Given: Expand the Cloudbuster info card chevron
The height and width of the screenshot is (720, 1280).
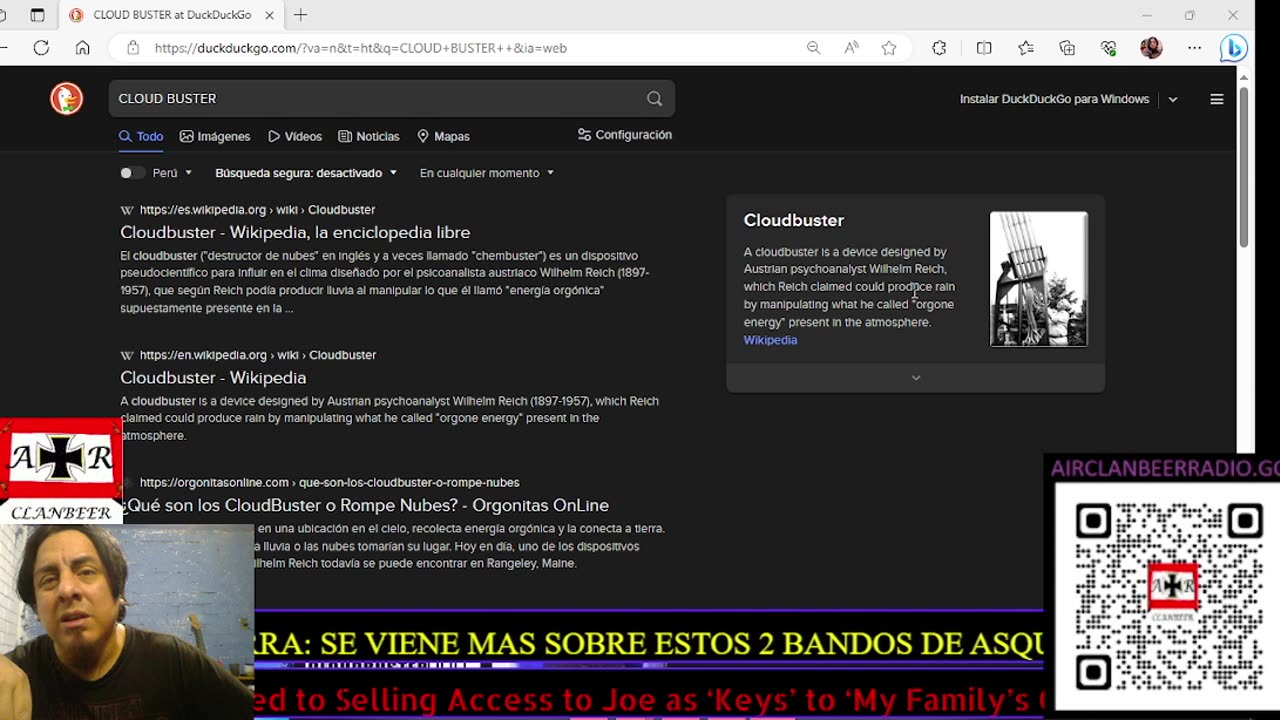Looking at the screenshot, I should 916,377.
